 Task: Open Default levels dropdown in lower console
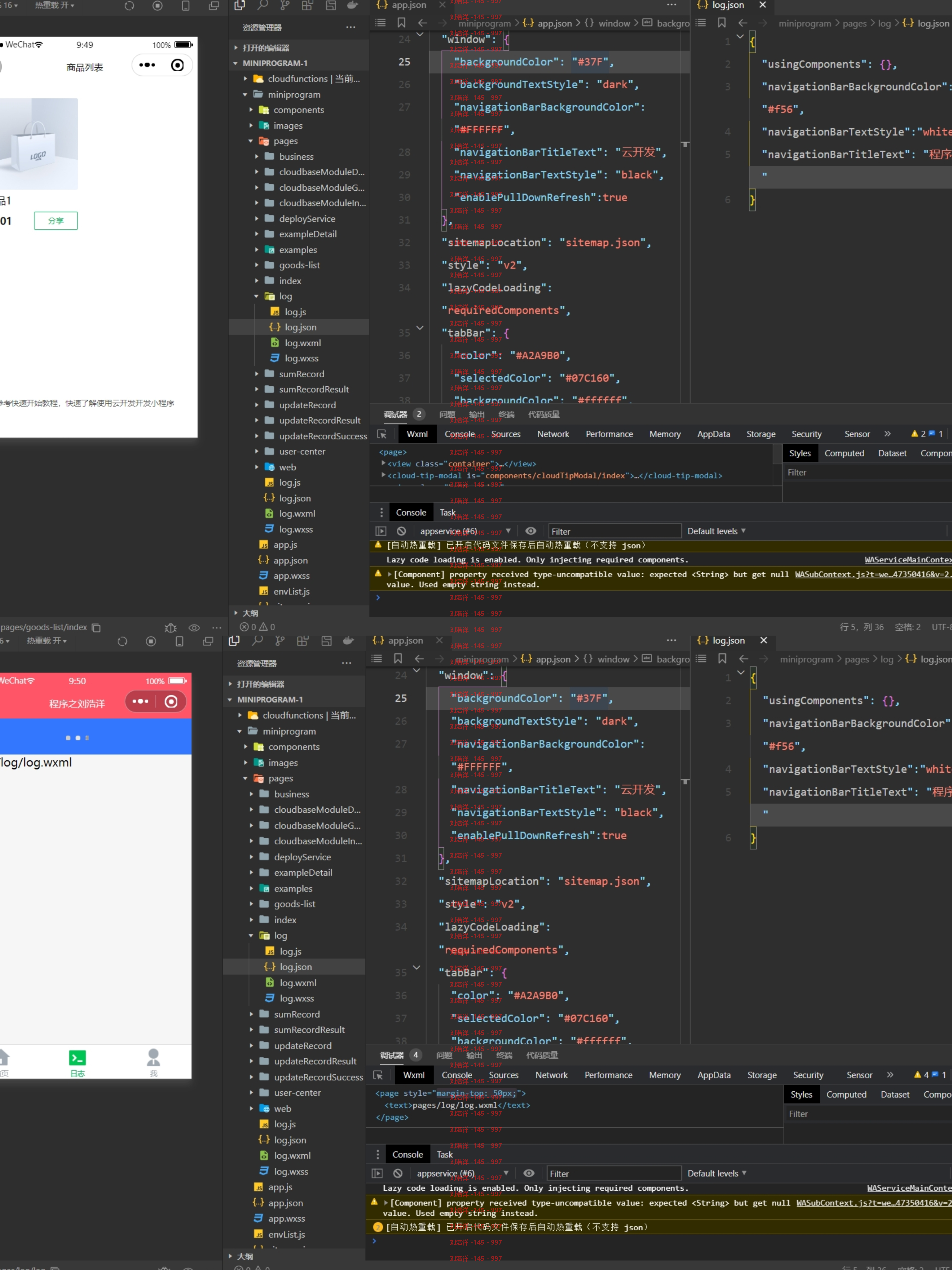point(716,1173)
